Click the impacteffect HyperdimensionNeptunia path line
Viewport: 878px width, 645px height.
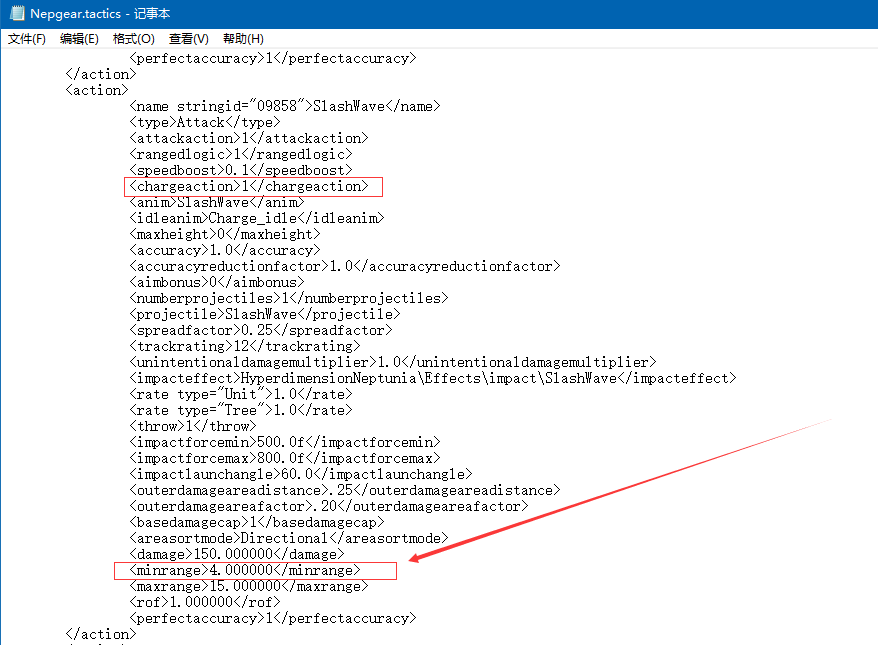[x=433, y=378]
